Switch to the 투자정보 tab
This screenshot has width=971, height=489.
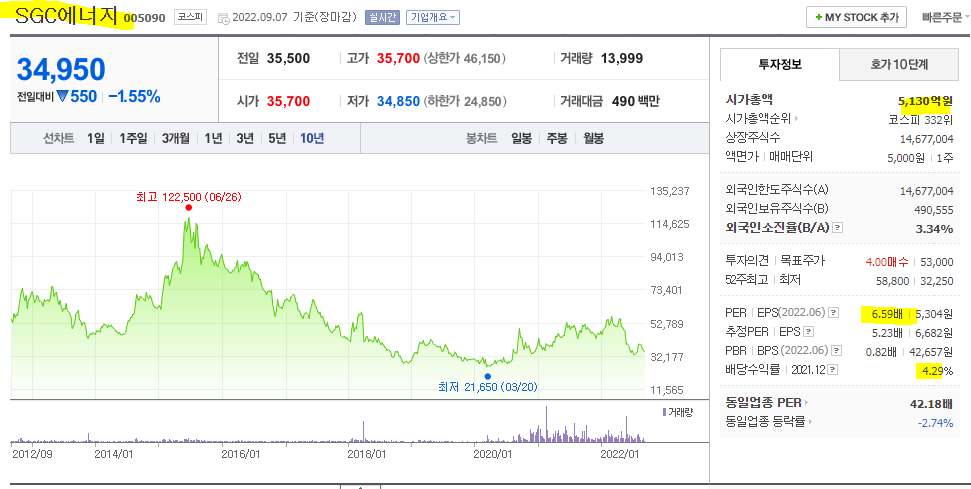click(780, 64)
